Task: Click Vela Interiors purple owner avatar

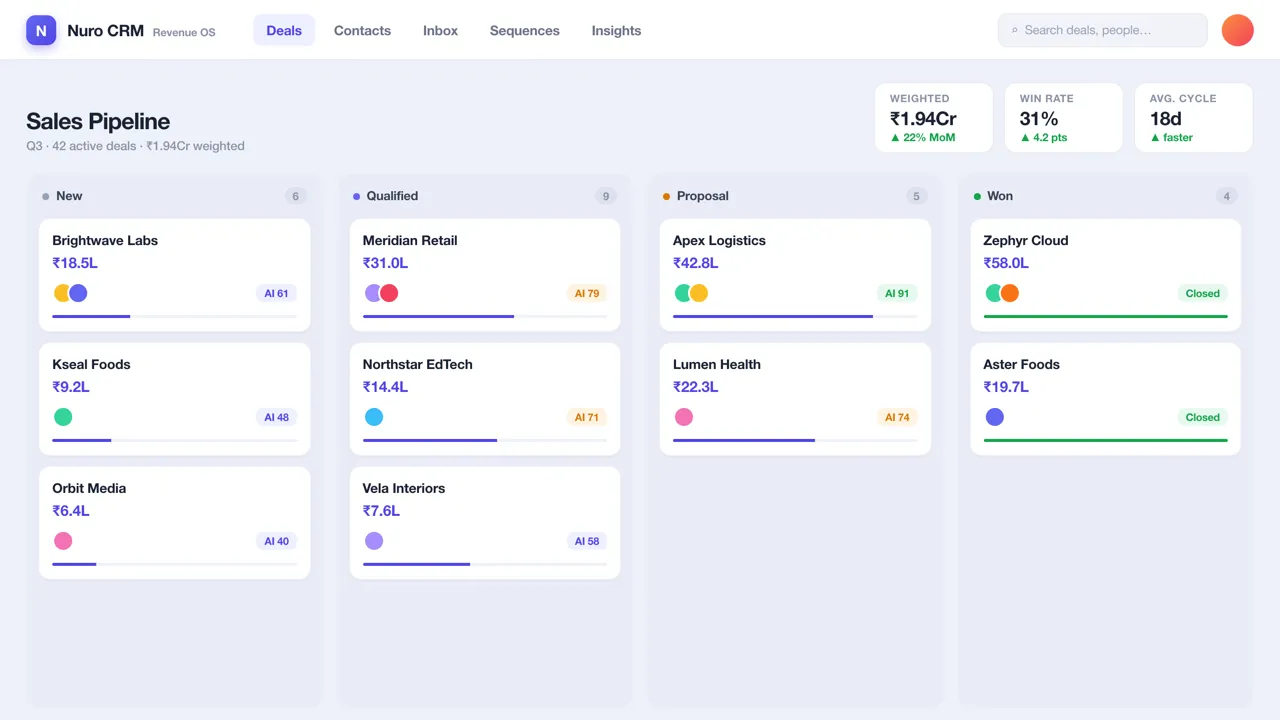Action: pyautogui.click(x=374, y=541)
